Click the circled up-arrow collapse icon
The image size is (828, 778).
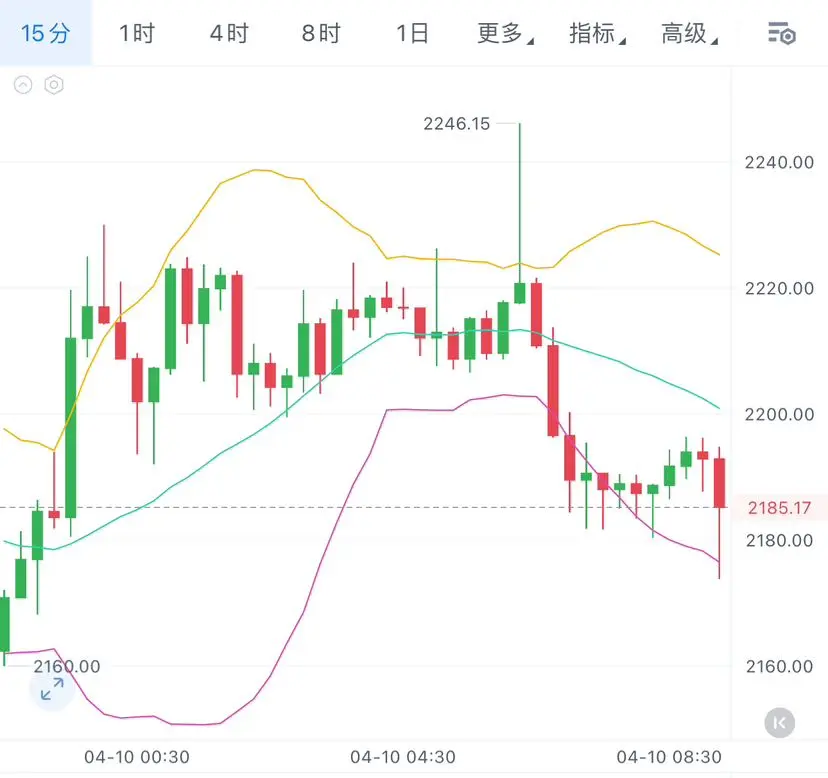(x=23, y=85)
